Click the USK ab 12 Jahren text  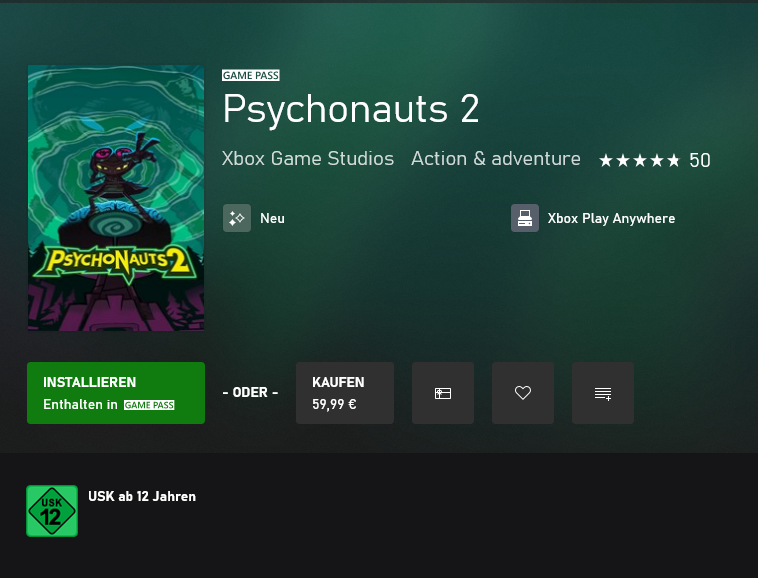click(x=142, y=496)
